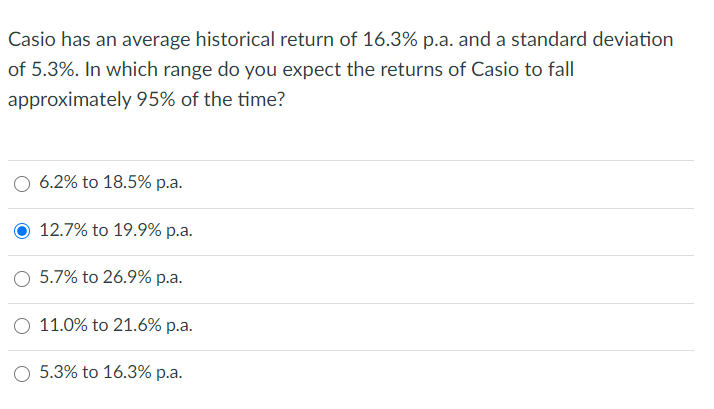
Task: Select the 5.3% to 16.3% radio button
Action: [22, 373]
